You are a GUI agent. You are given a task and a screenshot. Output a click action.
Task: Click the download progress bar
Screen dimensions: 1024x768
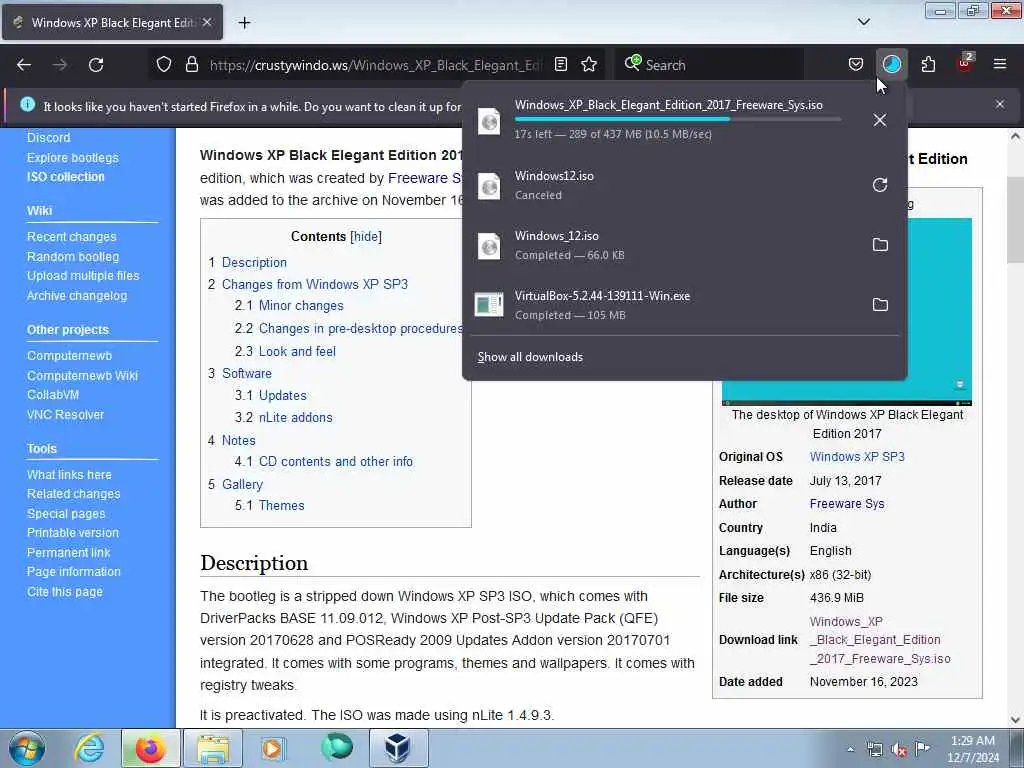[x=677, y=120]
